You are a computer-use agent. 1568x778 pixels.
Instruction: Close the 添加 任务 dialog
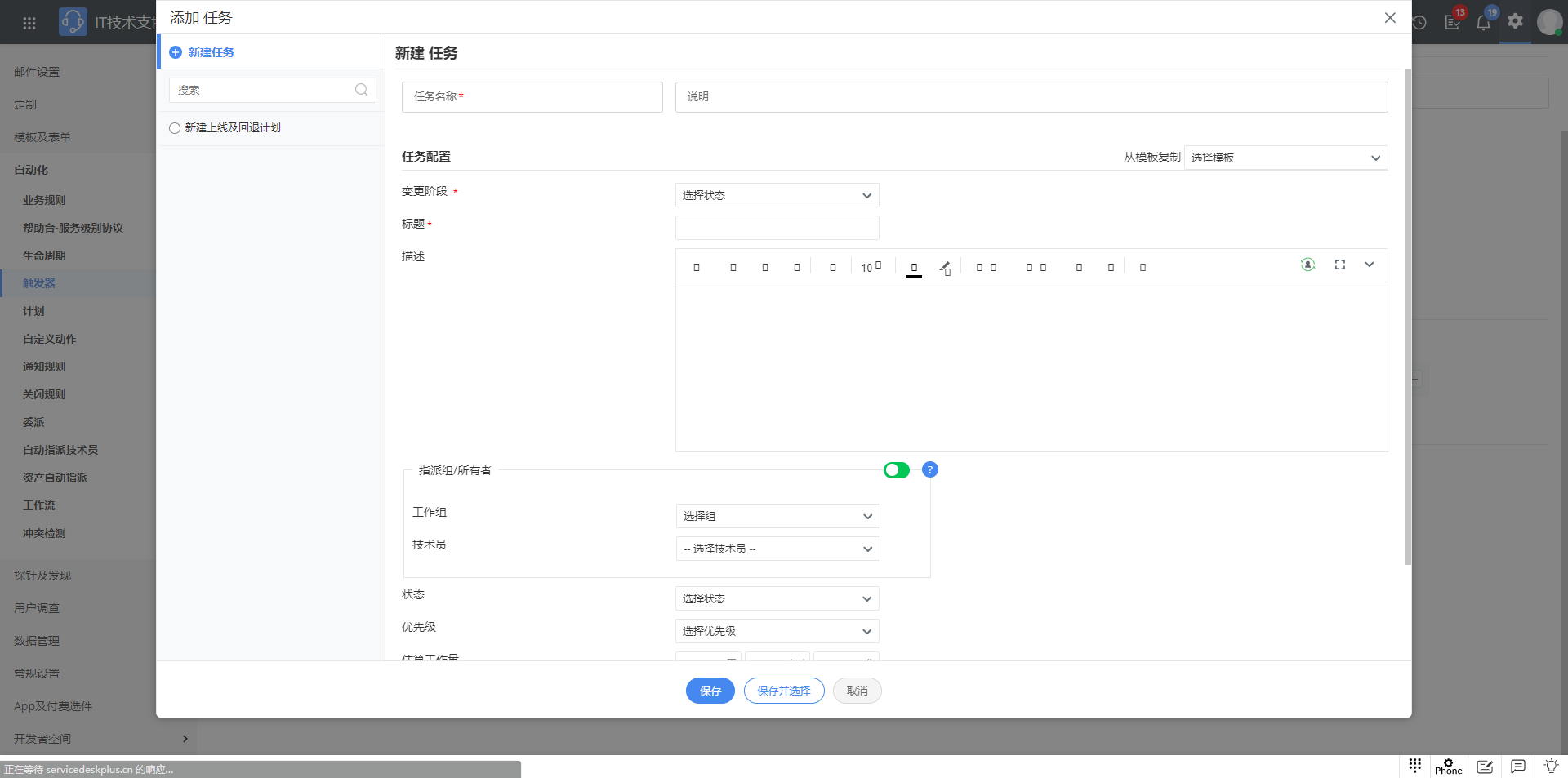tap(1390, 18)
